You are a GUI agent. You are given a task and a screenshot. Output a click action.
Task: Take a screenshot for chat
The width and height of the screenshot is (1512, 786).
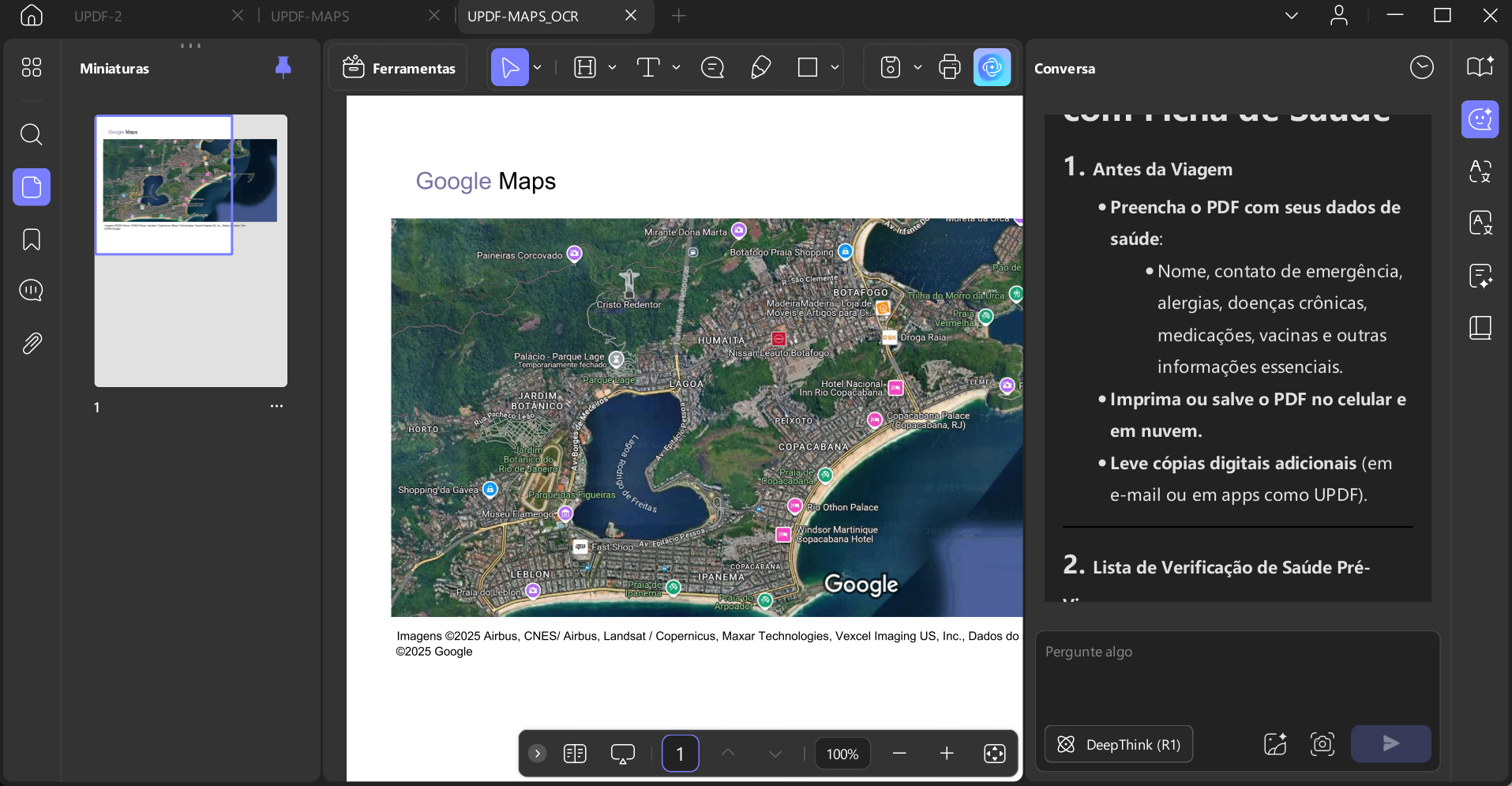(x=1323, y=744)
